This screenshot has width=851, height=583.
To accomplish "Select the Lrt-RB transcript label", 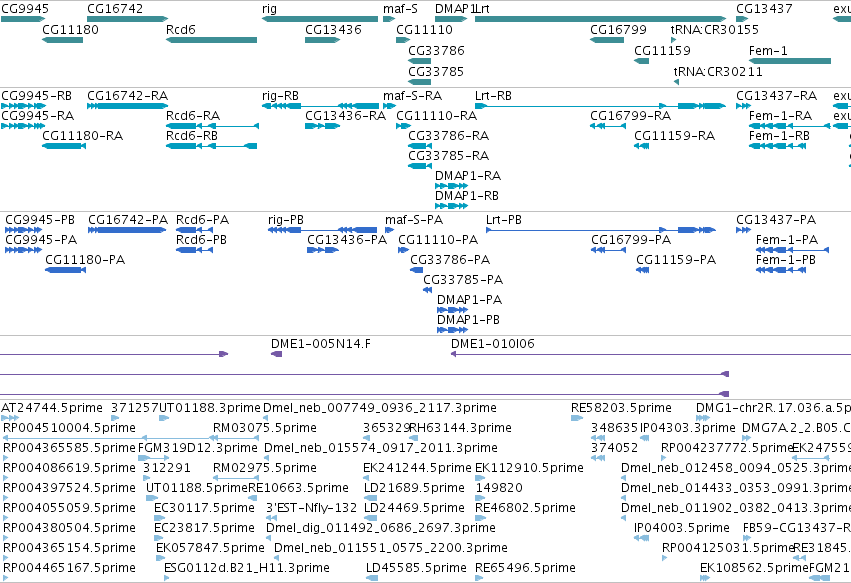I will (x=493, y=96).
